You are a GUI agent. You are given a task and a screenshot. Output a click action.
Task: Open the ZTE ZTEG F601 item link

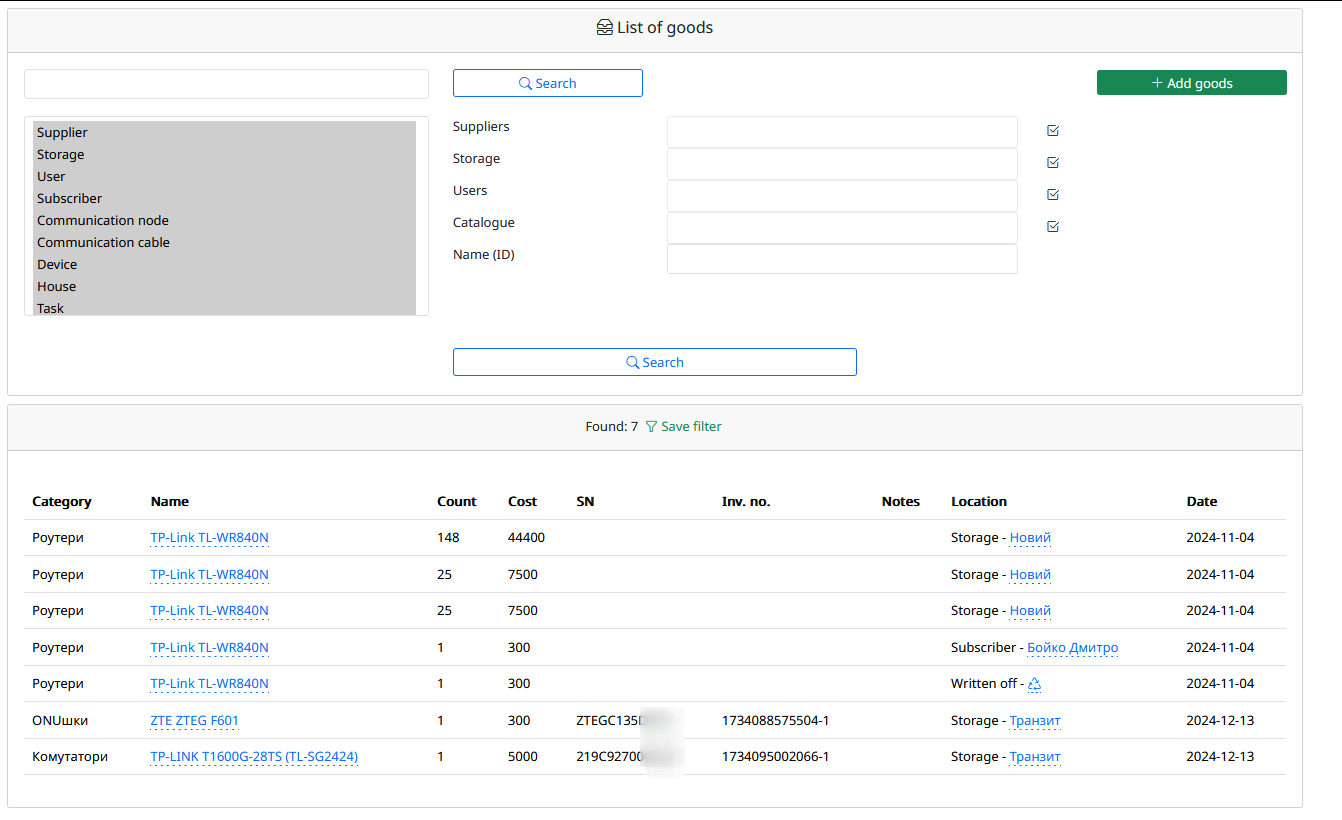pos(194,721)
